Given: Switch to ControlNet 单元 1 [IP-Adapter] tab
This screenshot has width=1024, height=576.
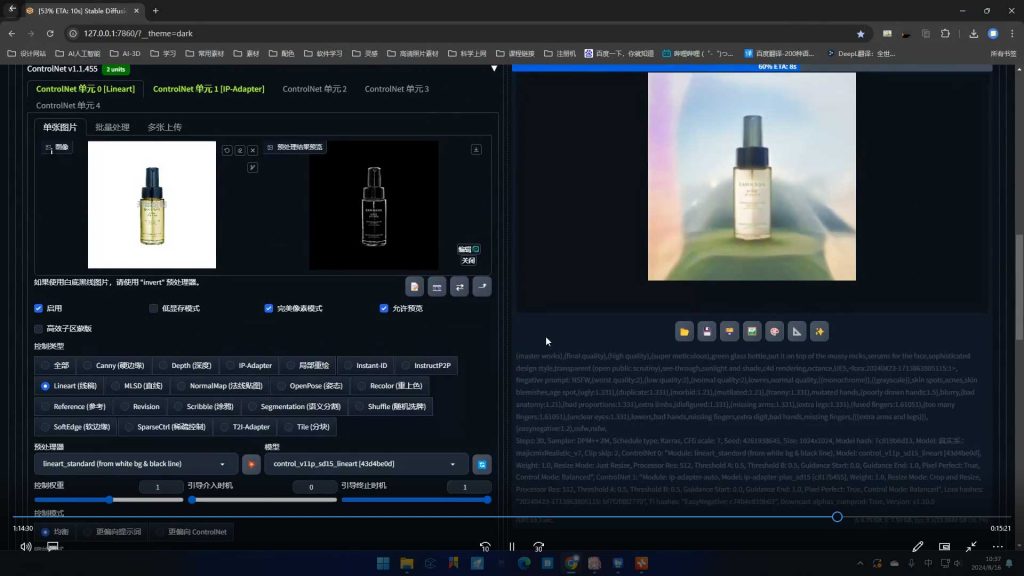Looking at the screenshot, I should [208, 89].
